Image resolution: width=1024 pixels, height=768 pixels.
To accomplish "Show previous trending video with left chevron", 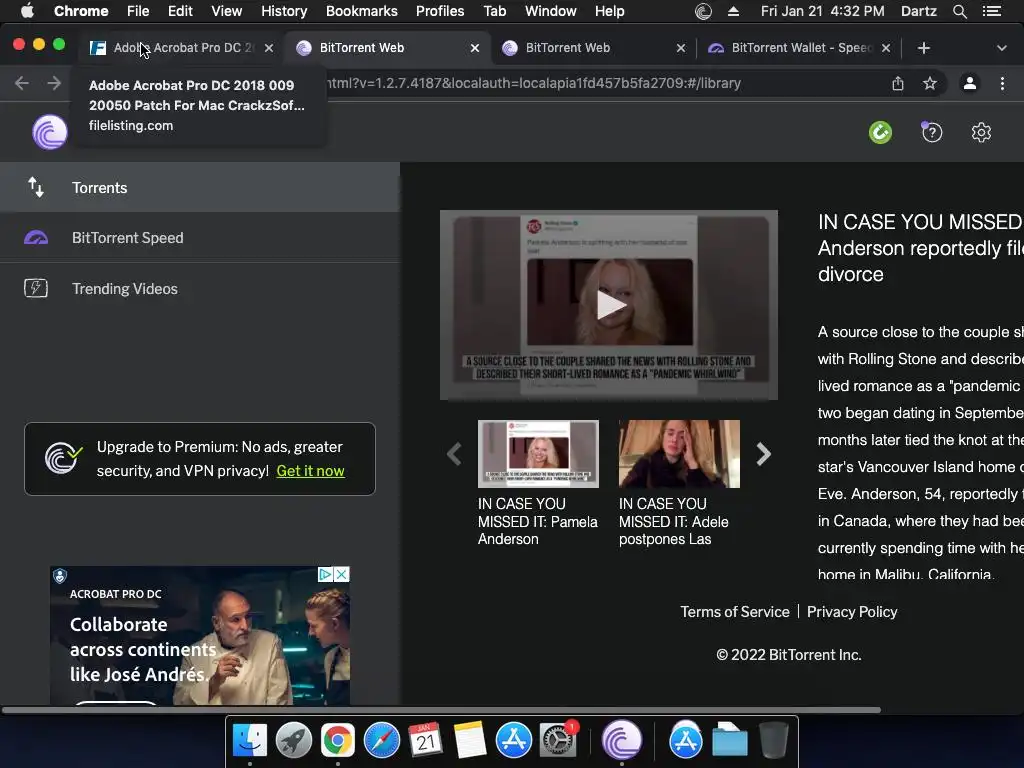I will pyautogui.click(x=455, y=454).
